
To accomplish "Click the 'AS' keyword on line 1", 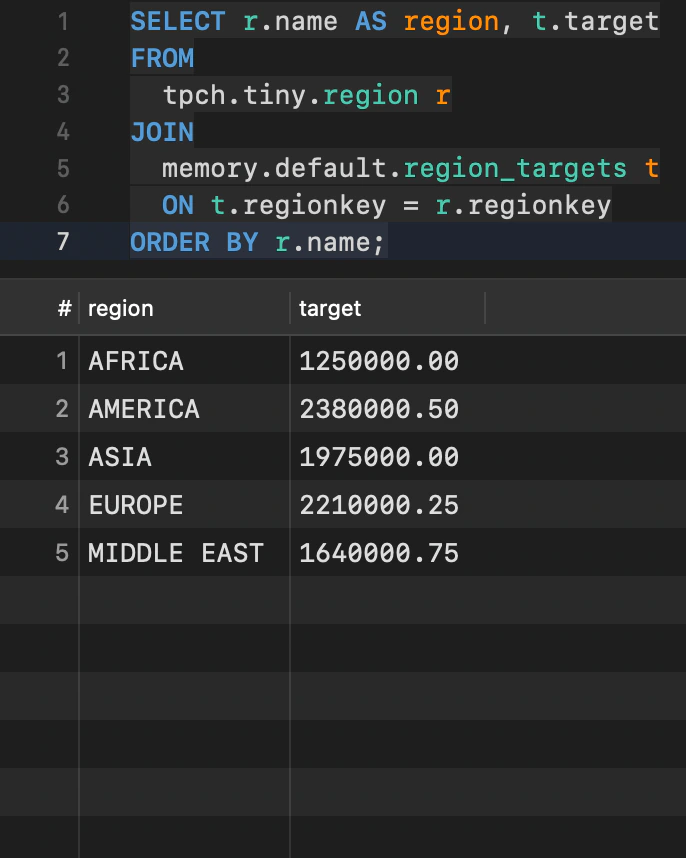I will coord(371,22).
